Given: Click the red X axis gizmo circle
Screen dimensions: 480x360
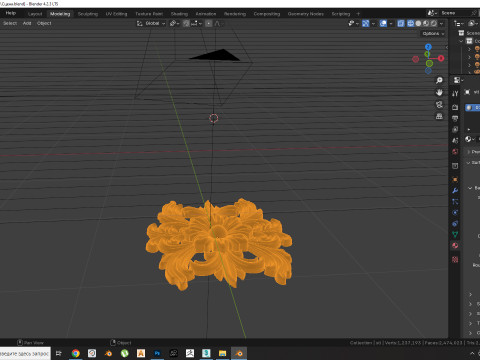Looking at the screenshot, I should (441, 58).
